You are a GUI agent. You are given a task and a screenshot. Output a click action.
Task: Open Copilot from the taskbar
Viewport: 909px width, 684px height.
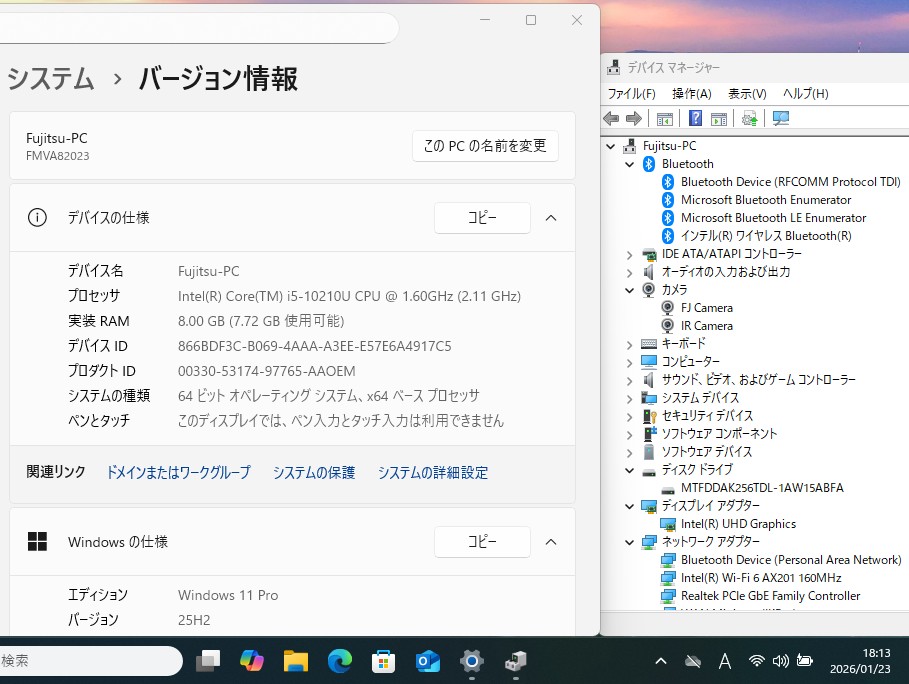[x=252, y=661]
